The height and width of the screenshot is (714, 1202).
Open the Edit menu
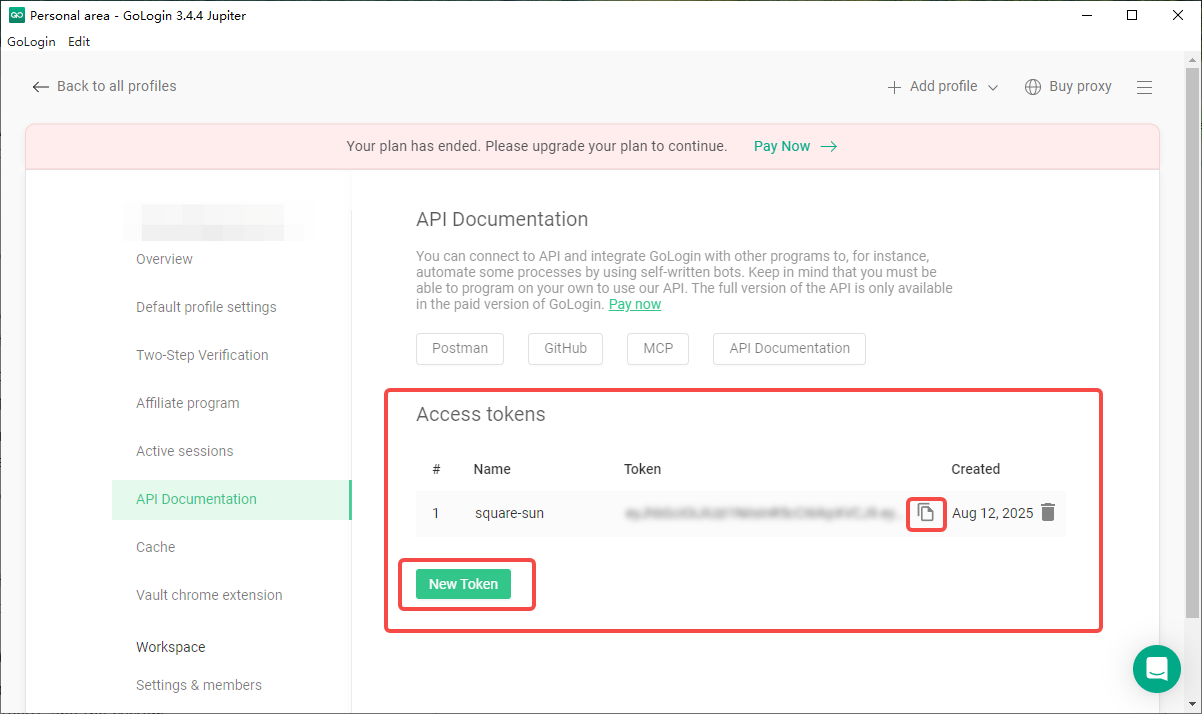coord(79,42)
